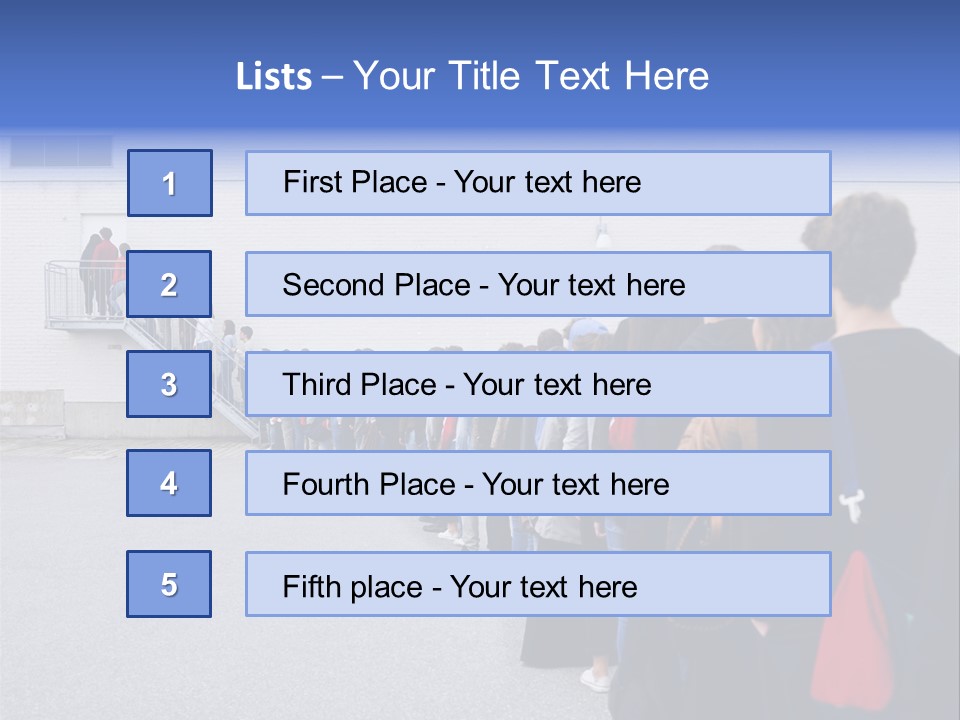Click the number 5 box
Screen dimensions: 960x720
click(169, 584)
